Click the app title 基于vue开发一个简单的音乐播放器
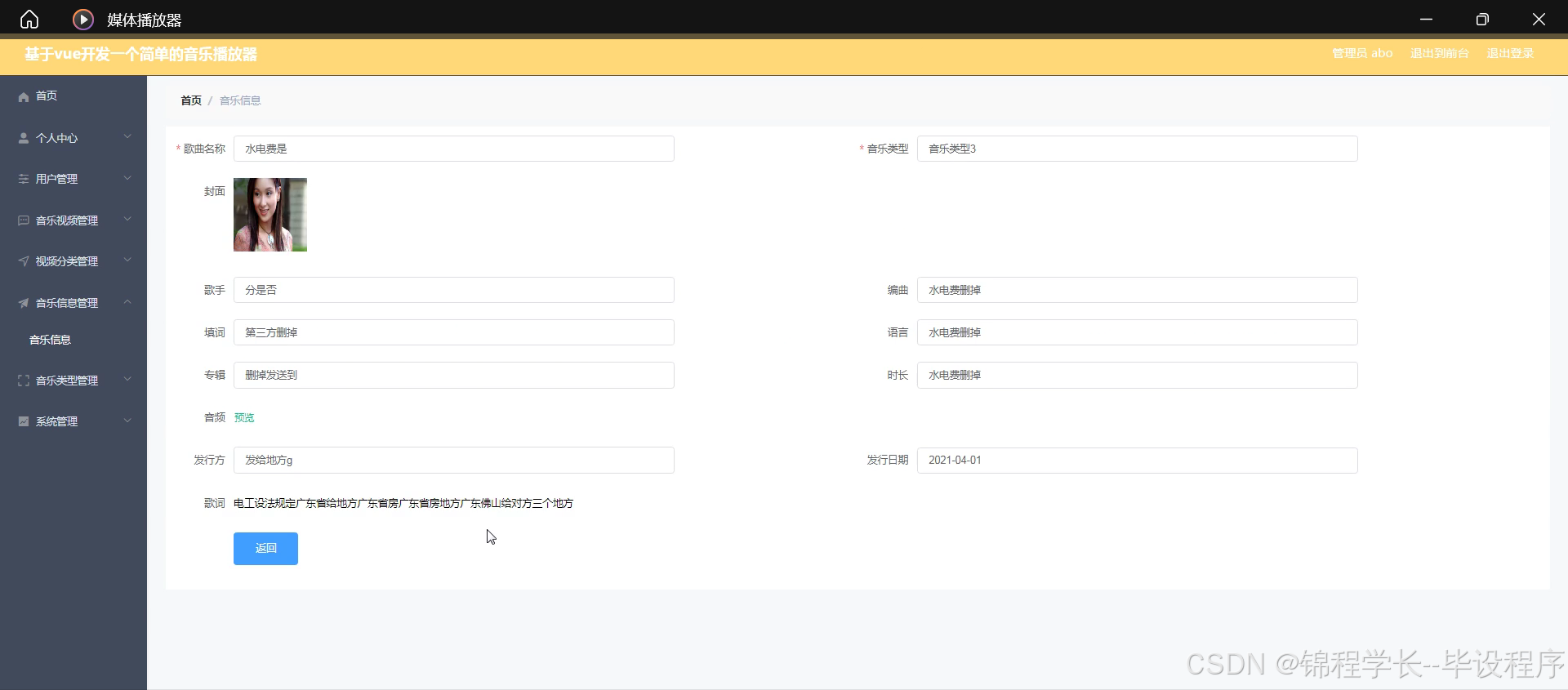Viewport: 1568px width, 690px height. click(x=140, y=54)
